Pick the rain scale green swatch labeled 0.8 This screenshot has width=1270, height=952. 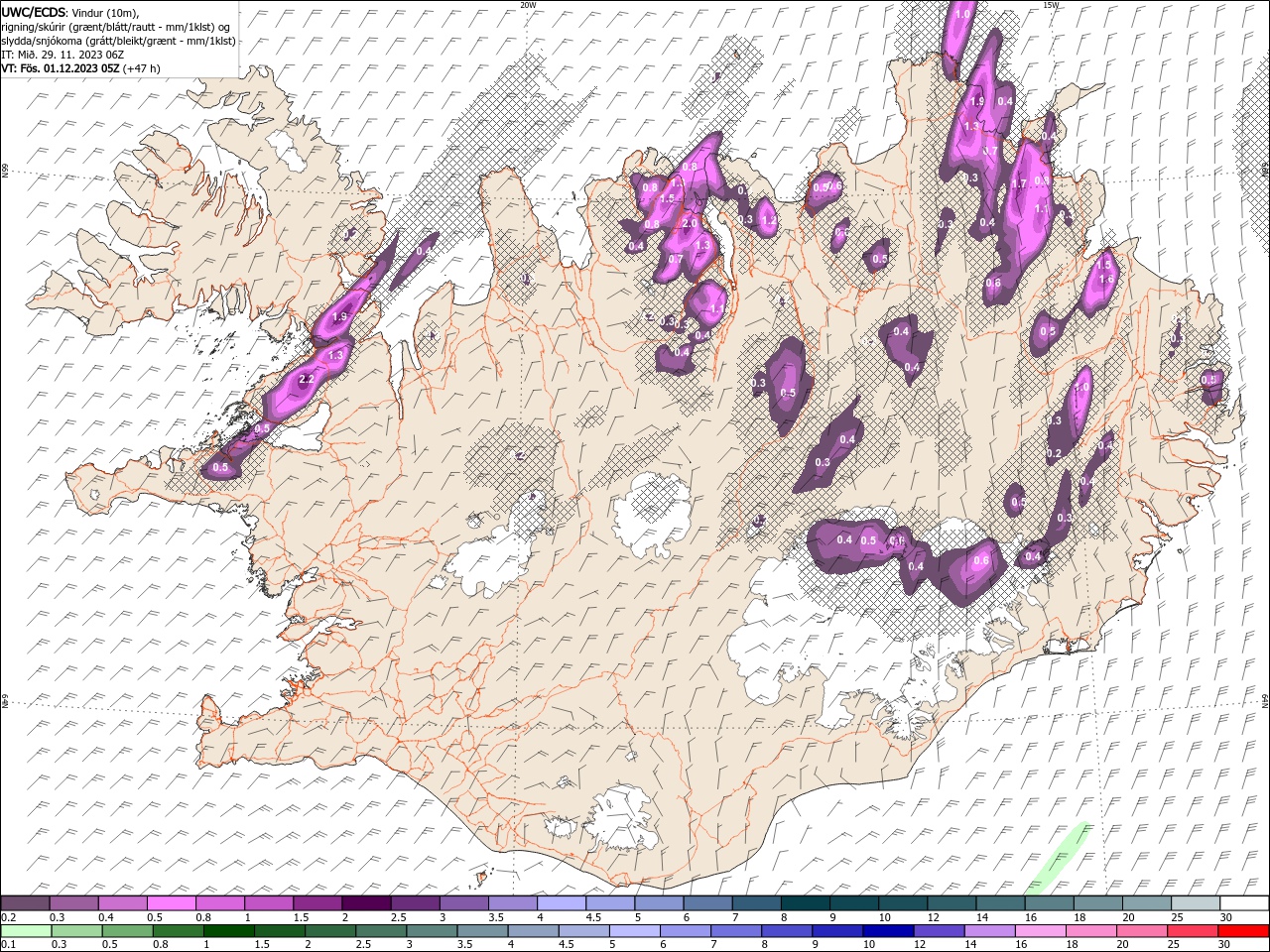tap(178, 930)
